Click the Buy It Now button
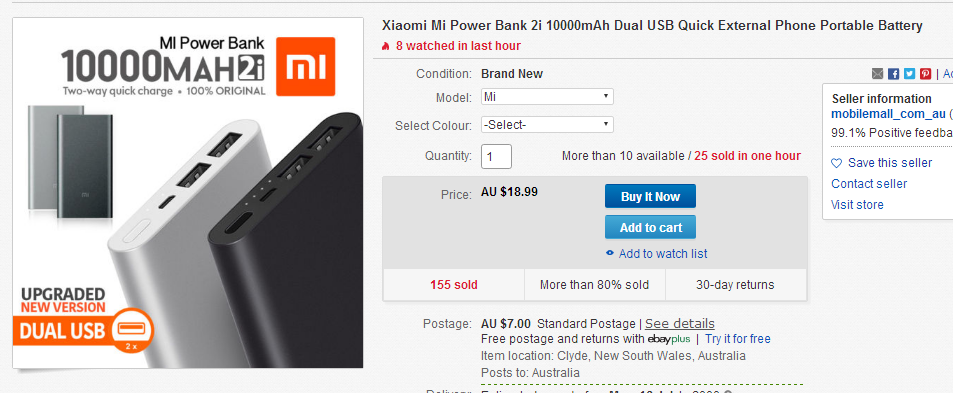 tap(650, 196)
